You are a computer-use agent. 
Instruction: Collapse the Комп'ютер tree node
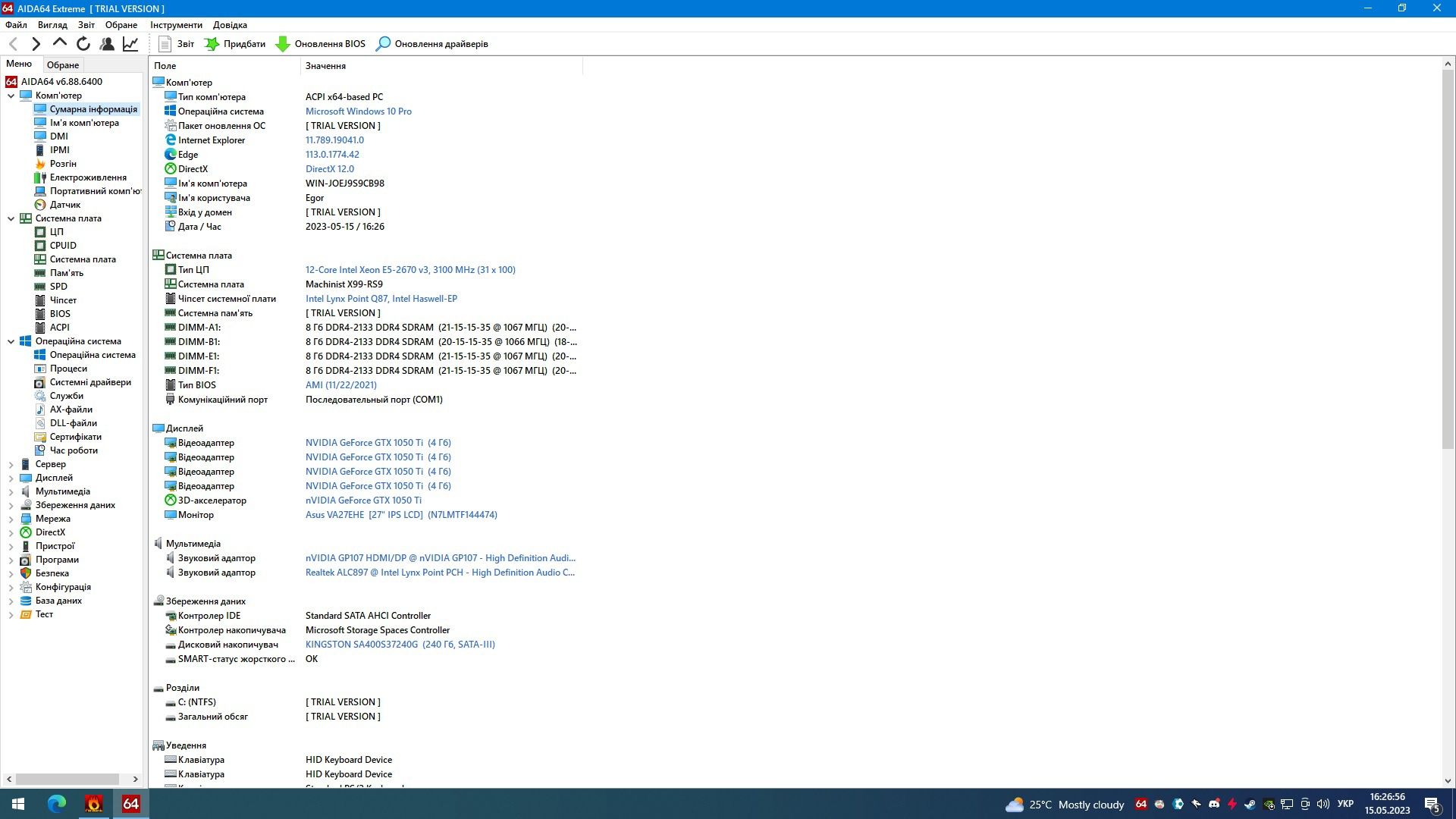point(11,96)
